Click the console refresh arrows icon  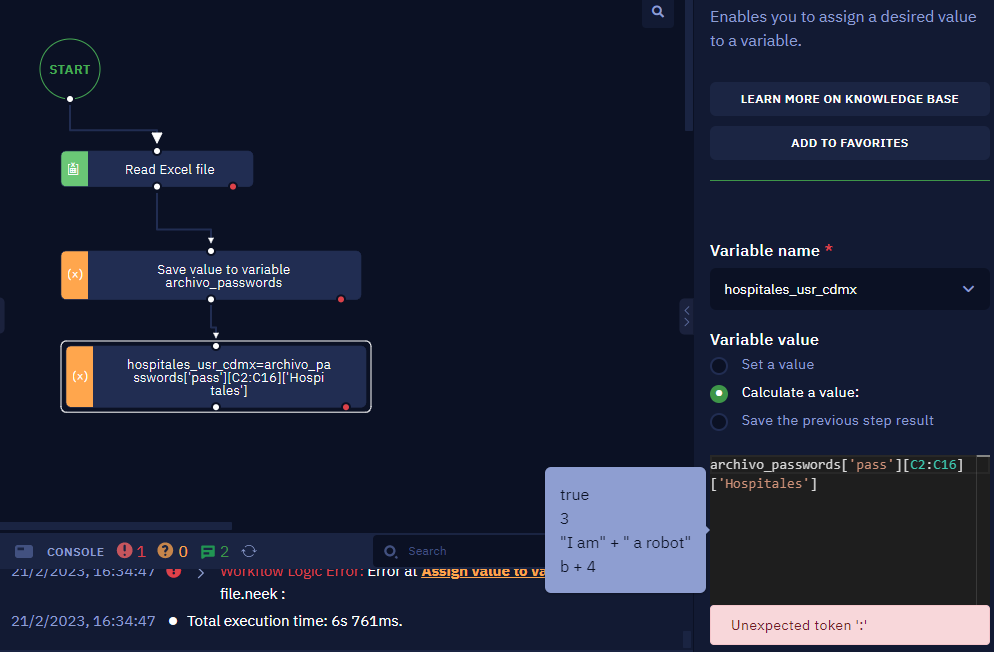click(x=250, y=551)
